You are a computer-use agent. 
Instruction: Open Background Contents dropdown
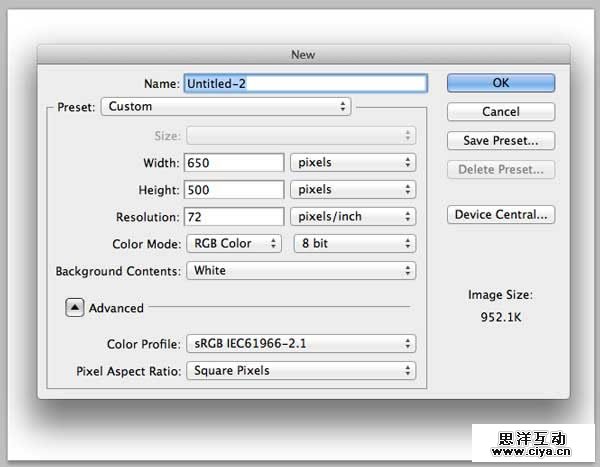coord(300,270)
